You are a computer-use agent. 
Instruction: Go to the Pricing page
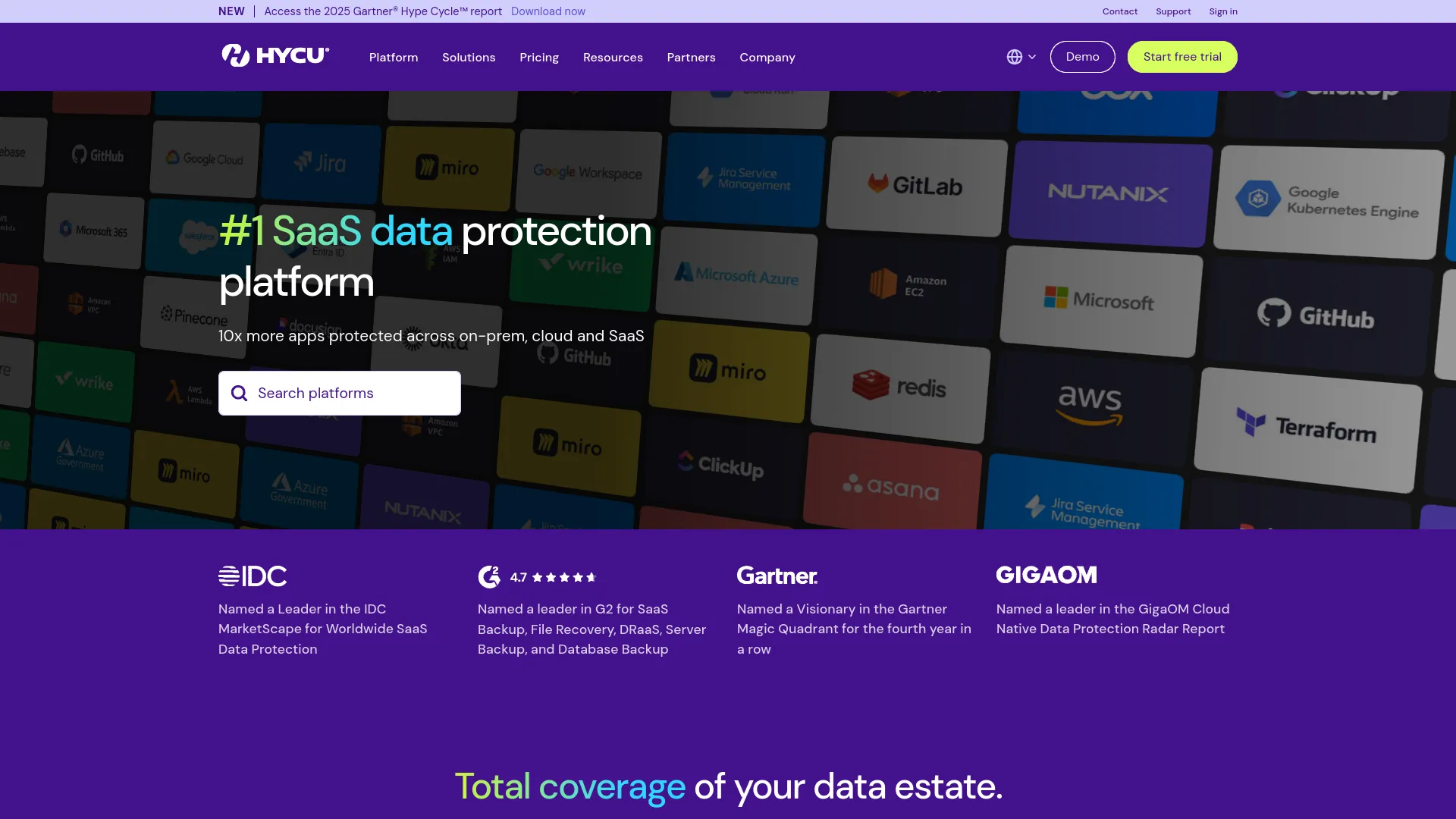tap(539, 57)
